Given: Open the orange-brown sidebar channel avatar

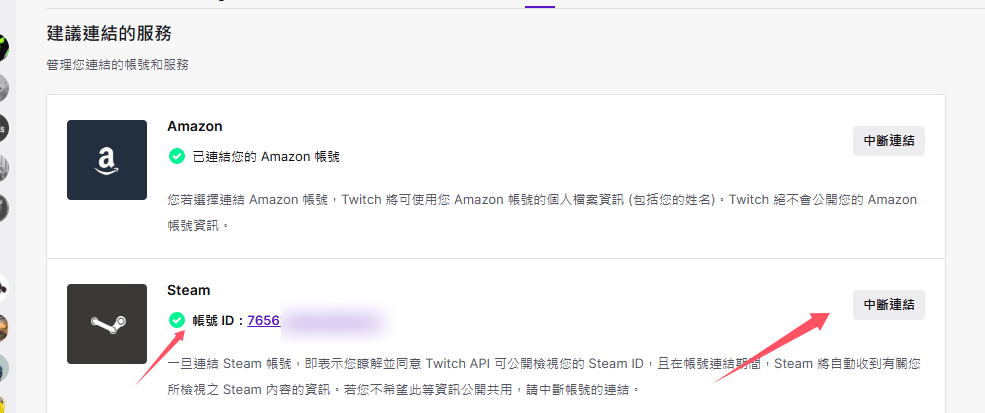Looking at the screenshot, I should (3, 328).
